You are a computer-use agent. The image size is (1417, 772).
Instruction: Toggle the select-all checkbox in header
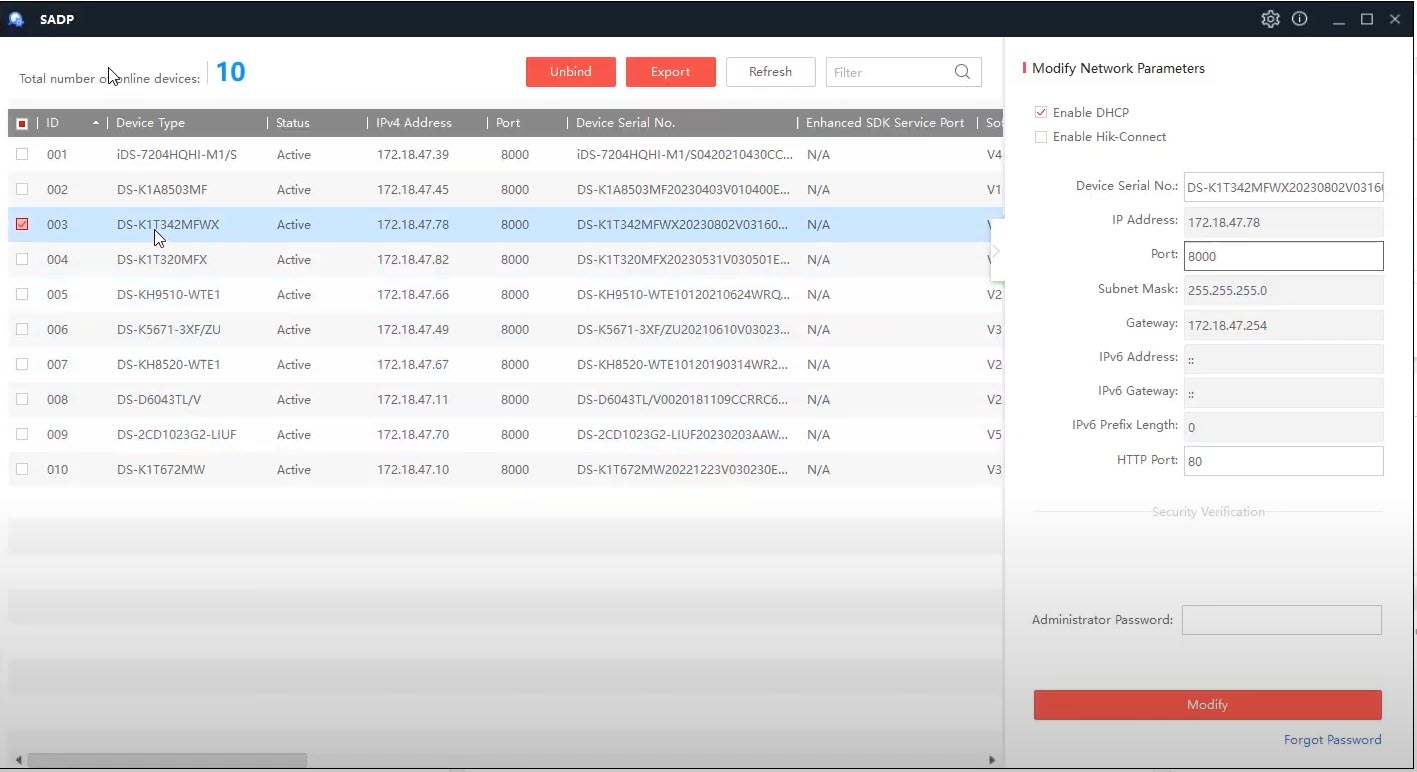22,123
